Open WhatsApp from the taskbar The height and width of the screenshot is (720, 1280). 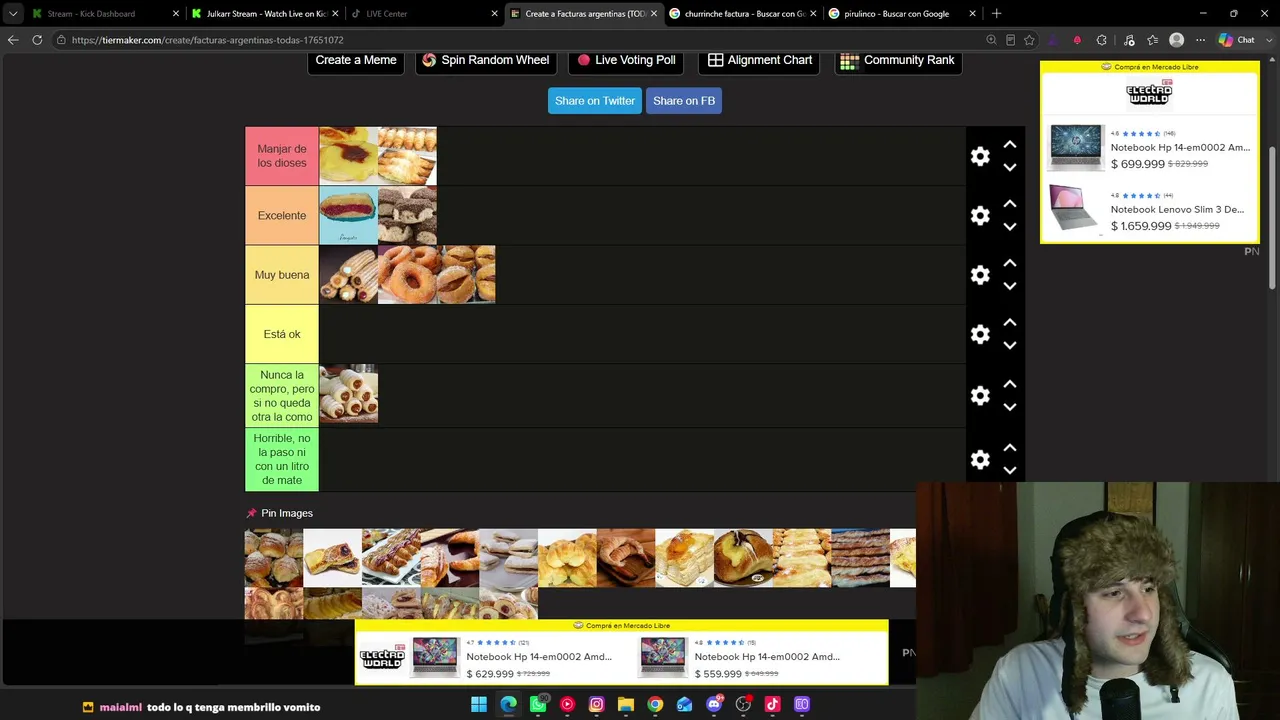coord(538,704)
